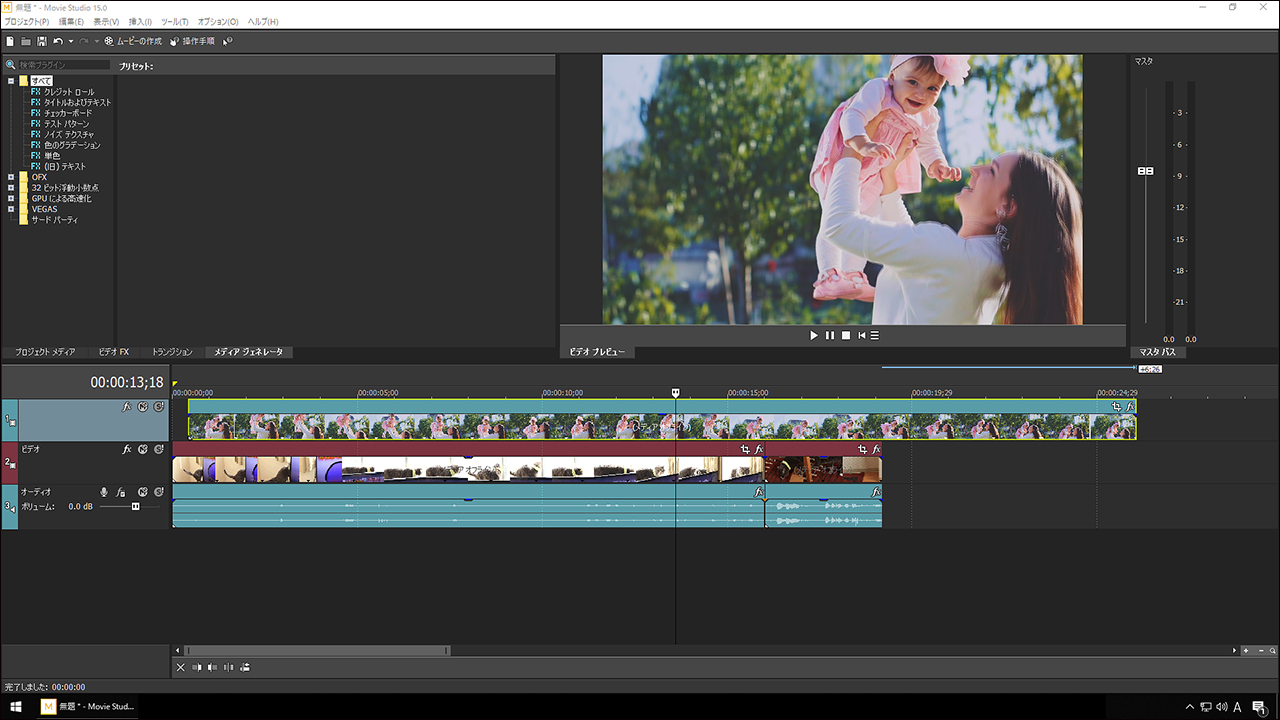
Task: Open a project via folder icon
Action: (x=26, y=41)
